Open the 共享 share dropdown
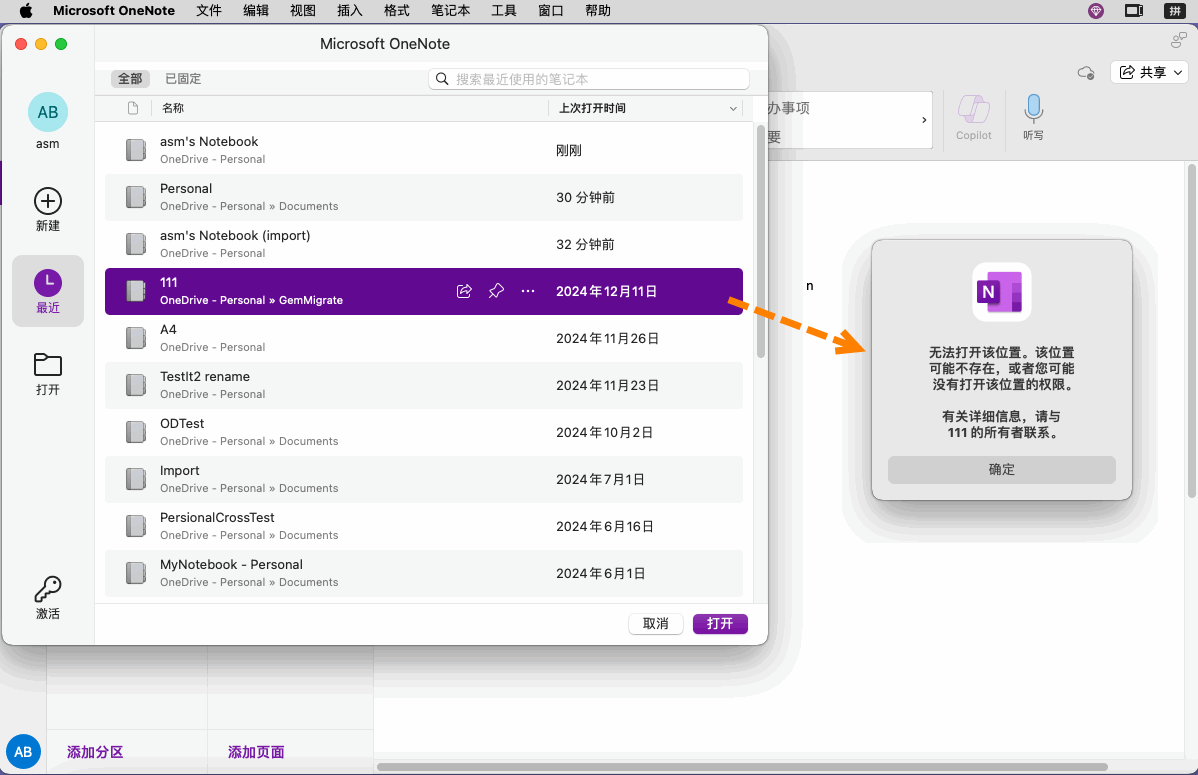The image size is (1198, 775). (x=1149, y=72)
